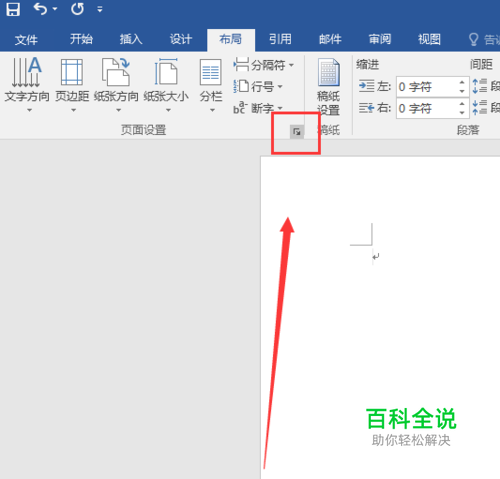The image size is (500, 479).
Task: Click the left indent icon
Action: click(x=366, y=87)
